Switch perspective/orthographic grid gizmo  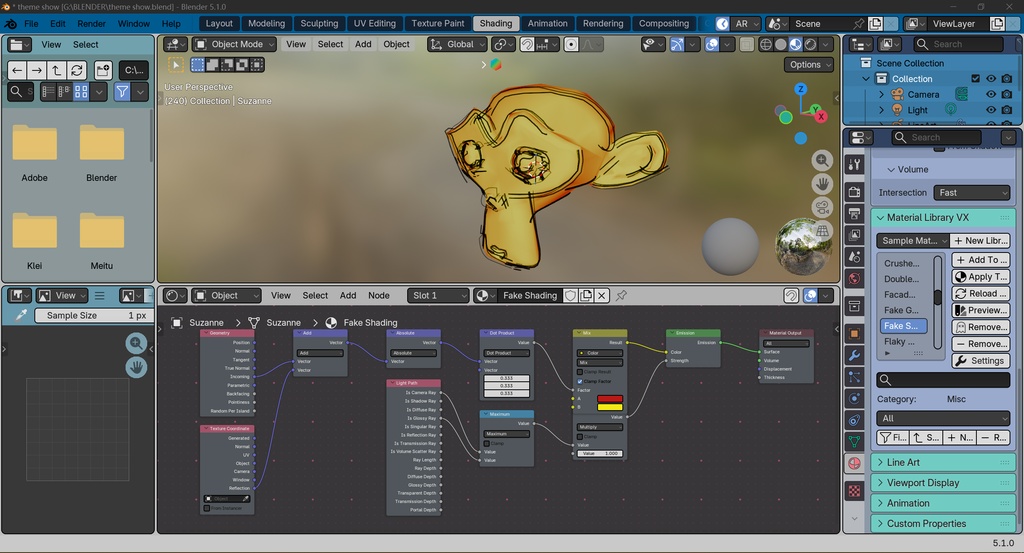tap(822, 231)
